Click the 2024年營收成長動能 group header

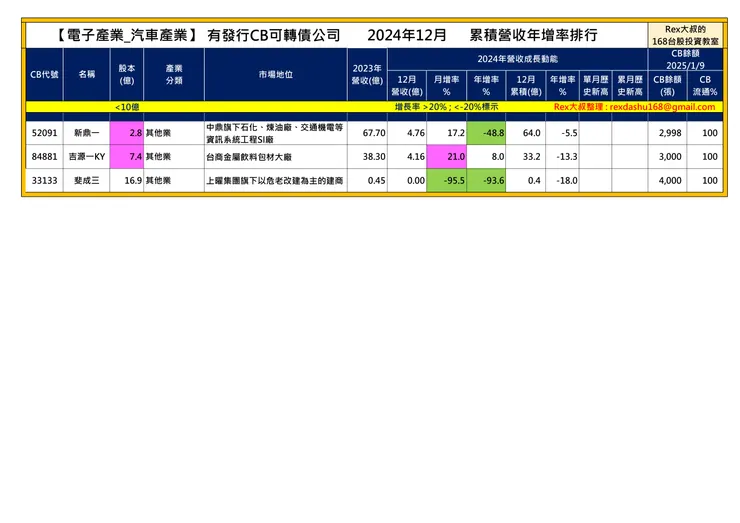click(517, 59)
